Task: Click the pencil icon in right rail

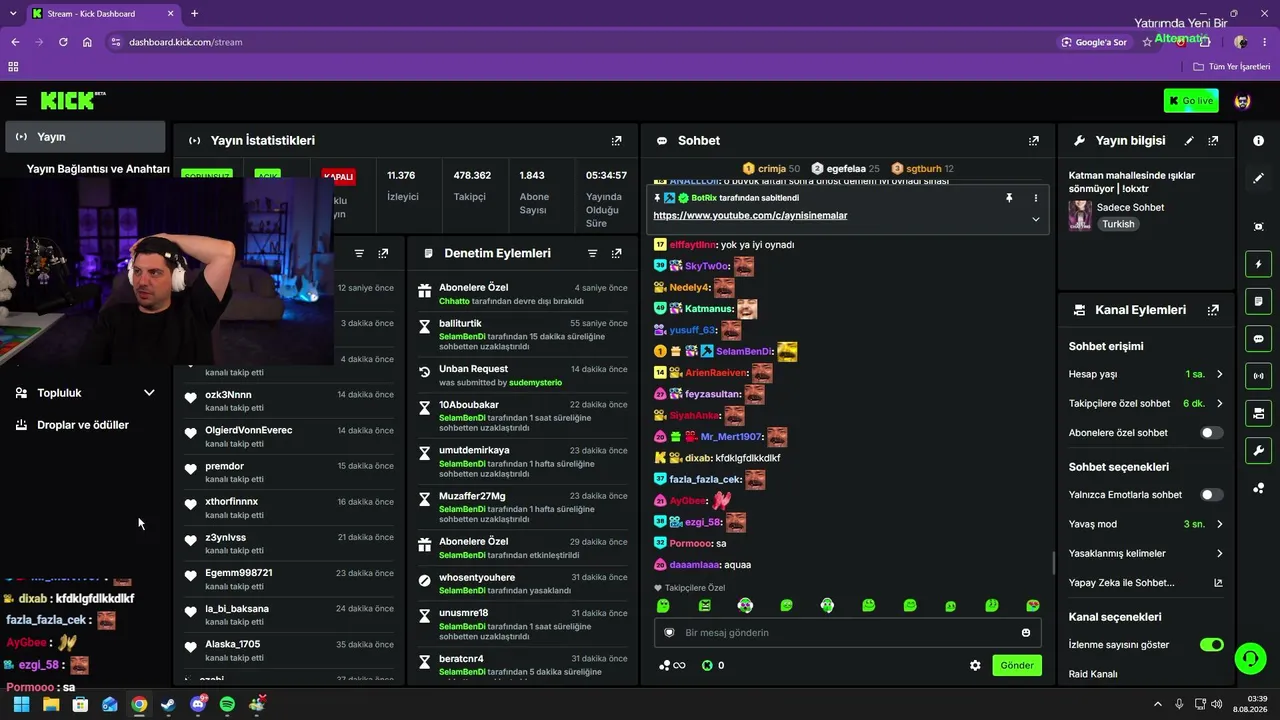Action: pyautogui.click(x=1258, y=178)
